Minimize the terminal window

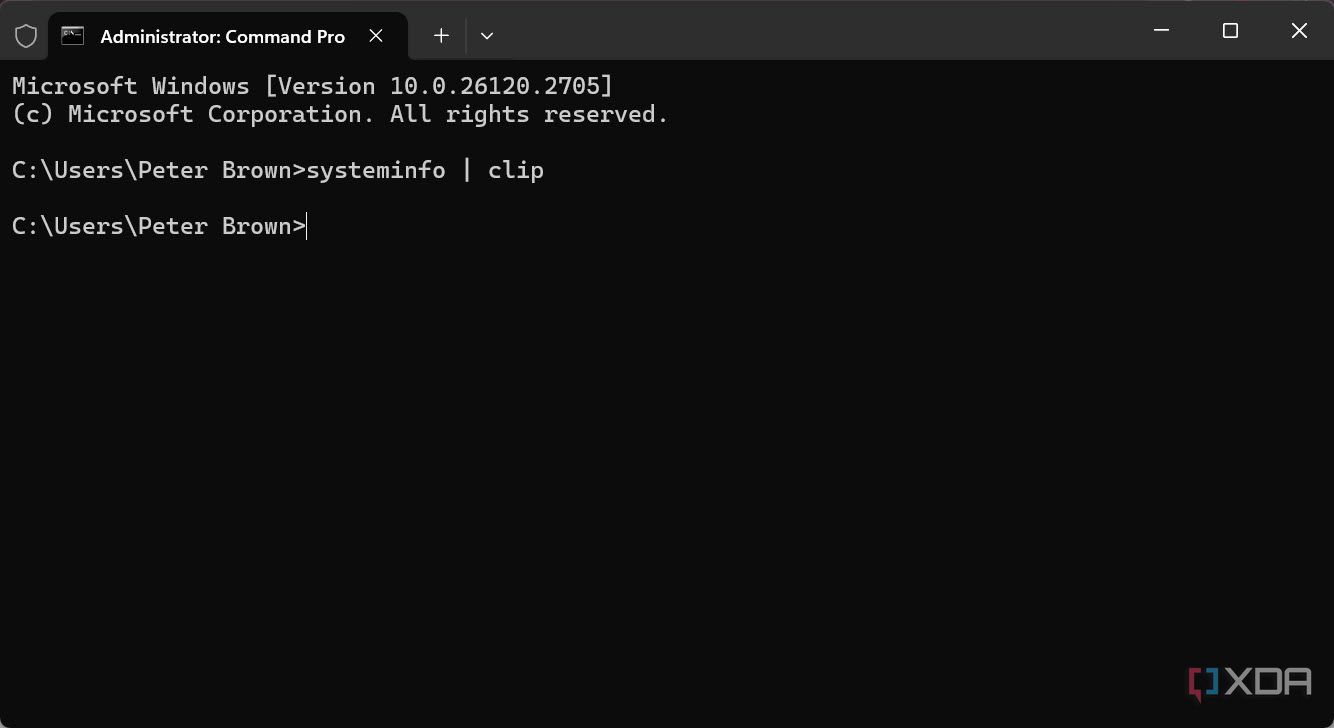click(x=1161, y=31)
